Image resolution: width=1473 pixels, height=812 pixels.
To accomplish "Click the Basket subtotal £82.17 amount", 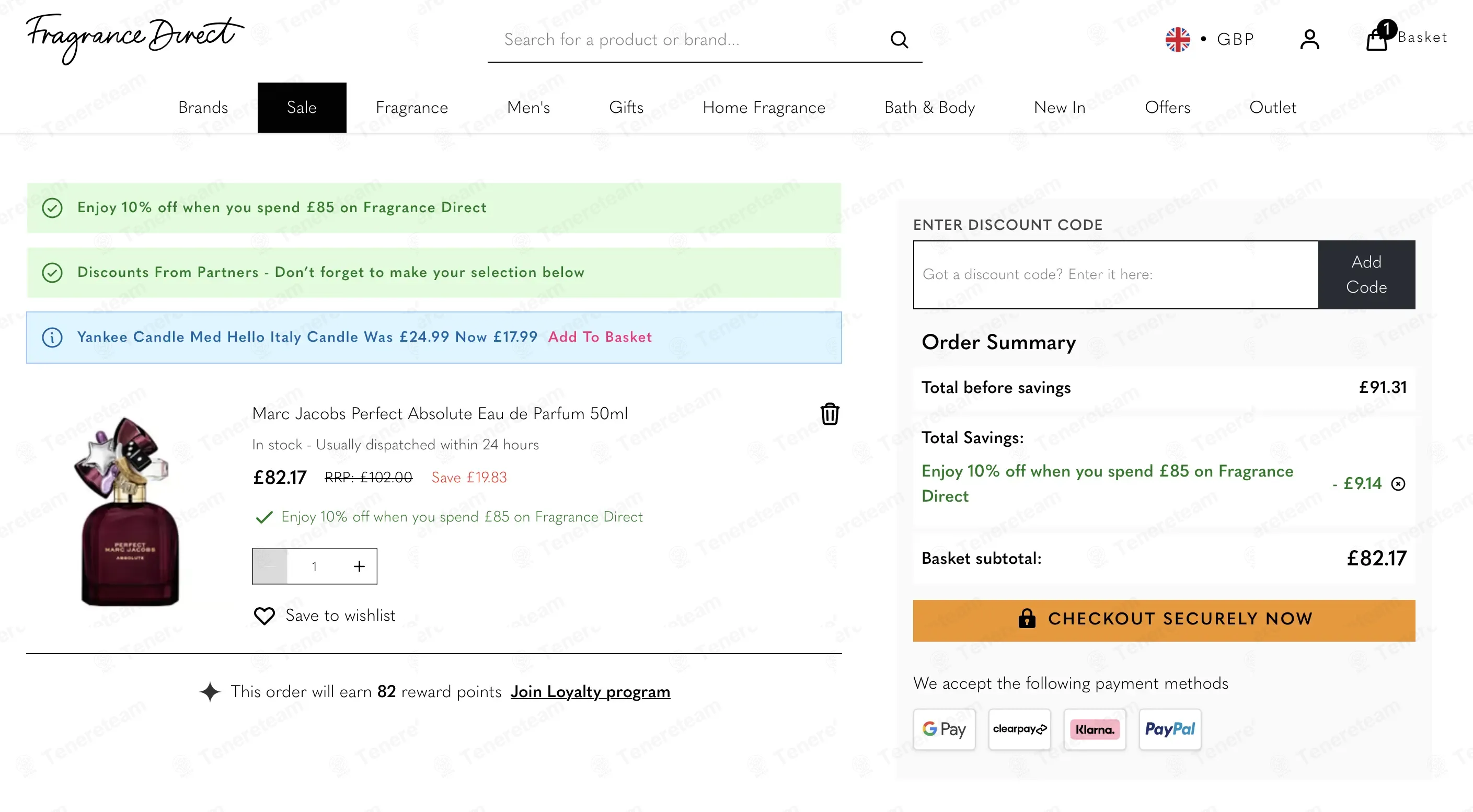I will tap(1376, 558).
